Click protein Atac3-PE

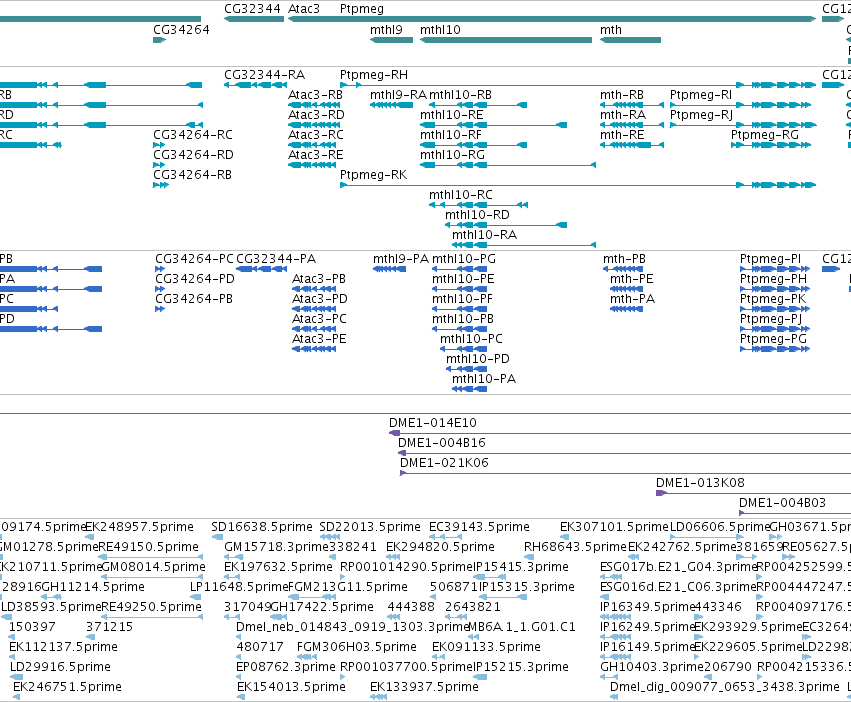pyautogui.click(x=319, y=339)
